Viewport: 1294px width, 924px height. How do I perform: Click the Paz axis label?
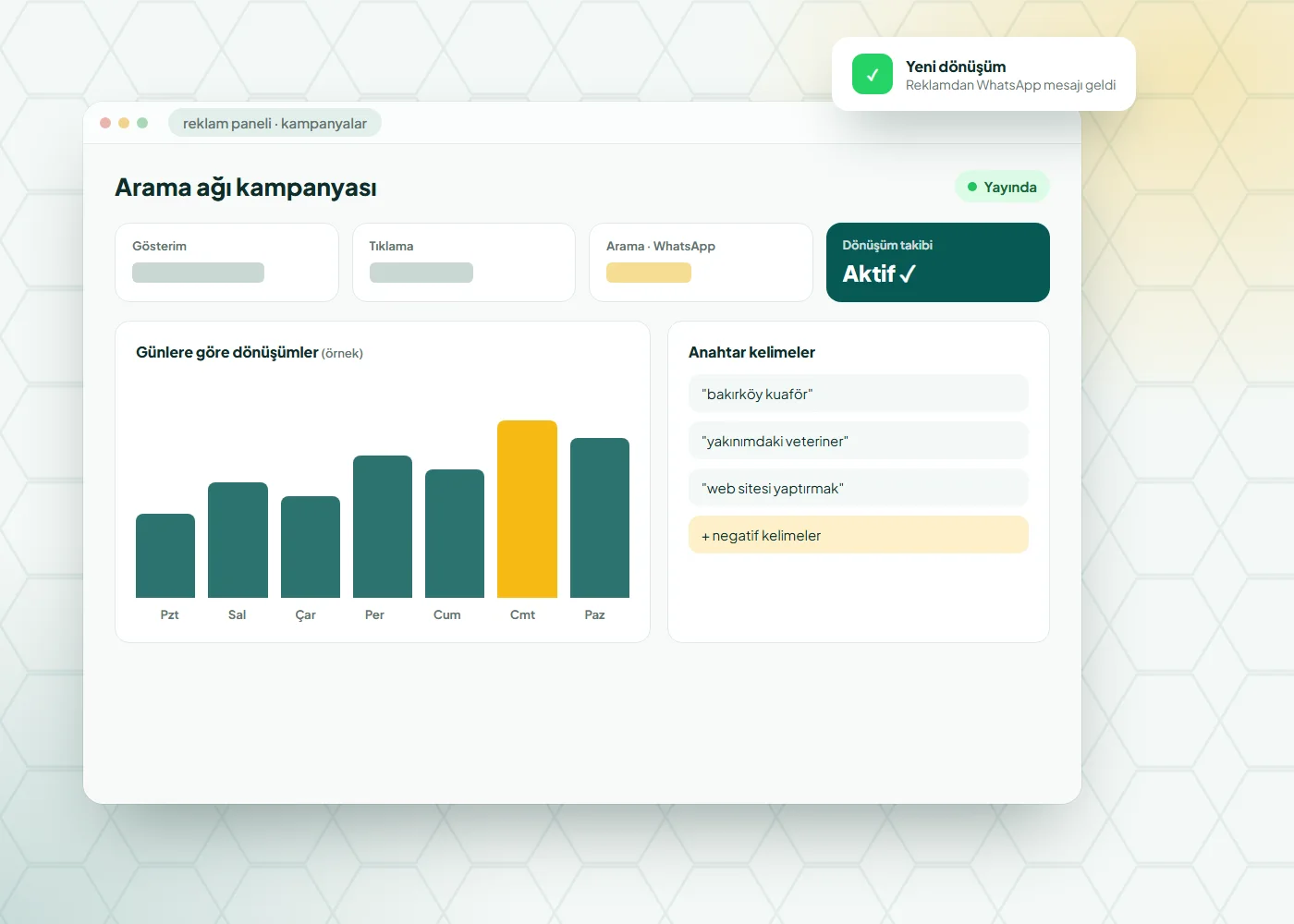click(594, 614)
